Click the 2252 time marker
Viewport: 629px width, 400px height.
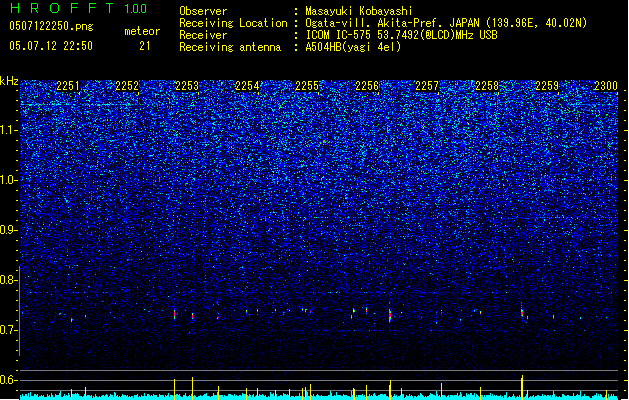point(127,86)
